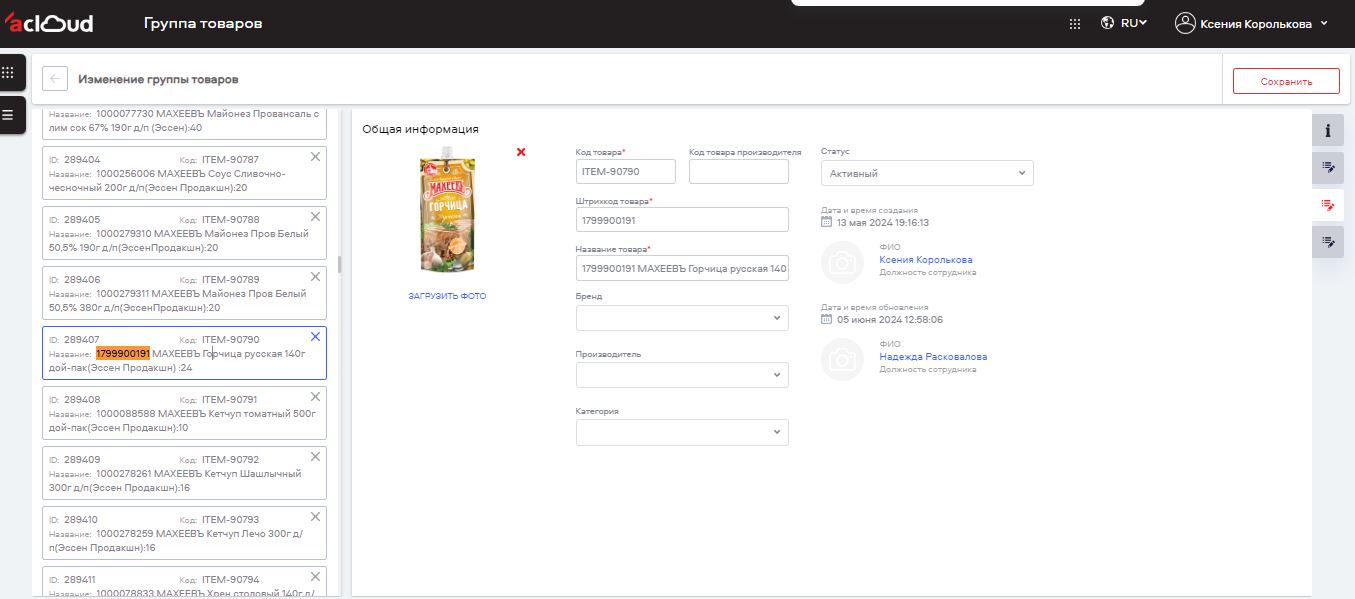Remove item ITEM-90793 from the list
The height and width of the screenshot is (599, 1355).
pyautogui.click(x=315, y=517)
